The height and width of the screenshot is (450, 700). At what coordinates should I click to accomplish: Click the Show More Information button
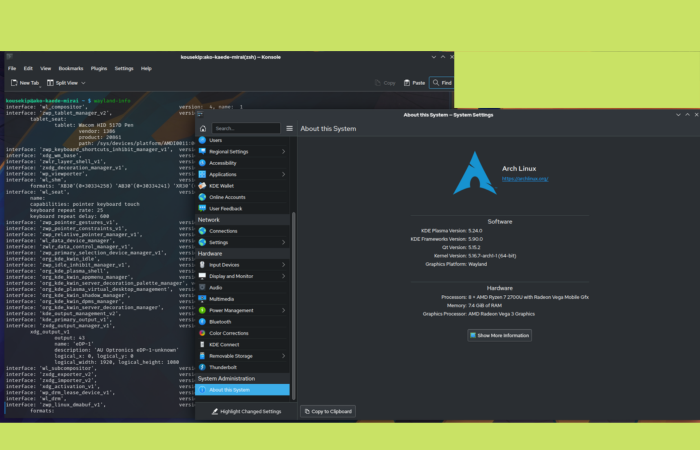(x=500, y=335)
